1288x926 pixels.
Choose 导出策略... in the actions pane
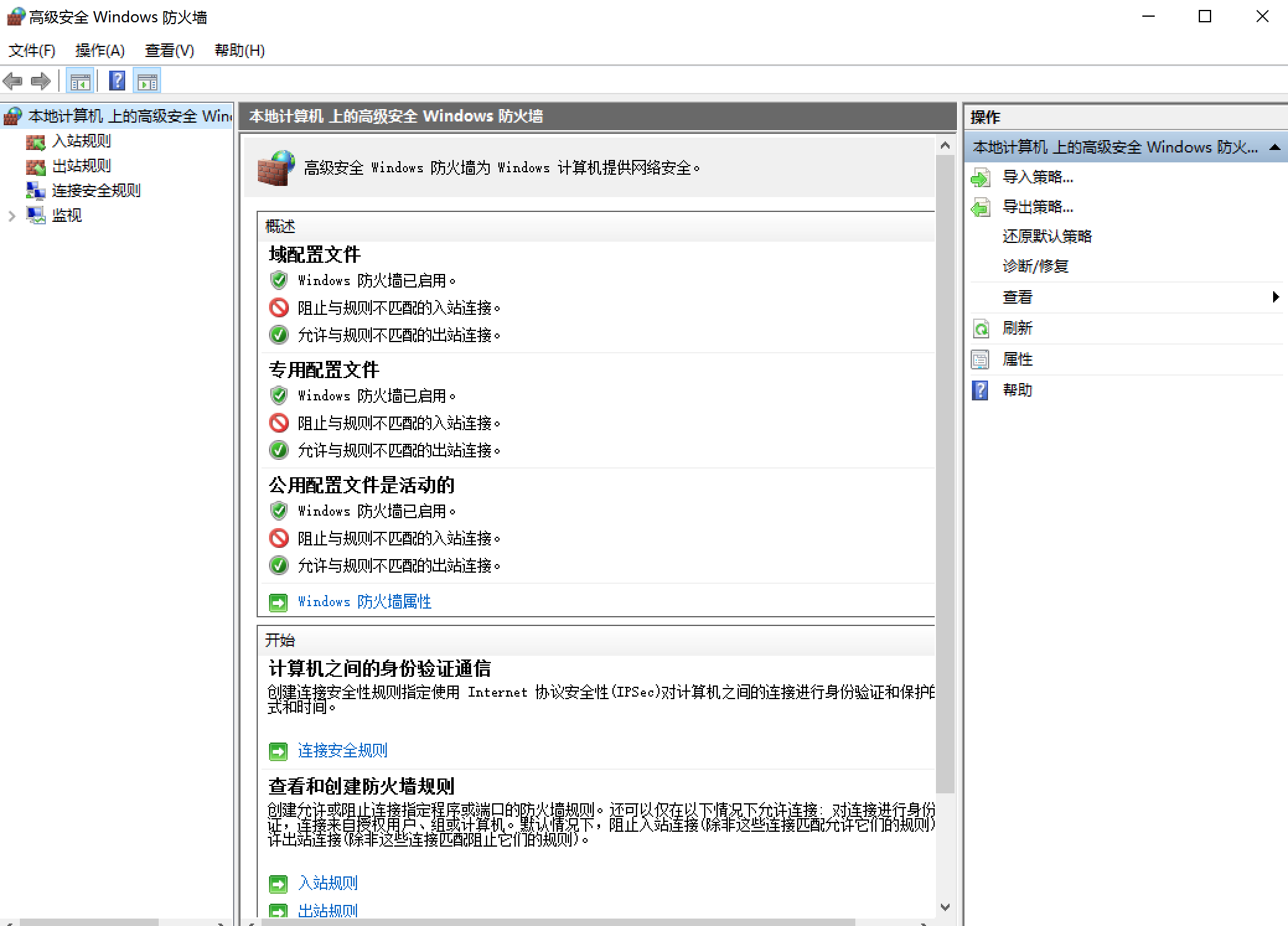tap(1038, 207)
